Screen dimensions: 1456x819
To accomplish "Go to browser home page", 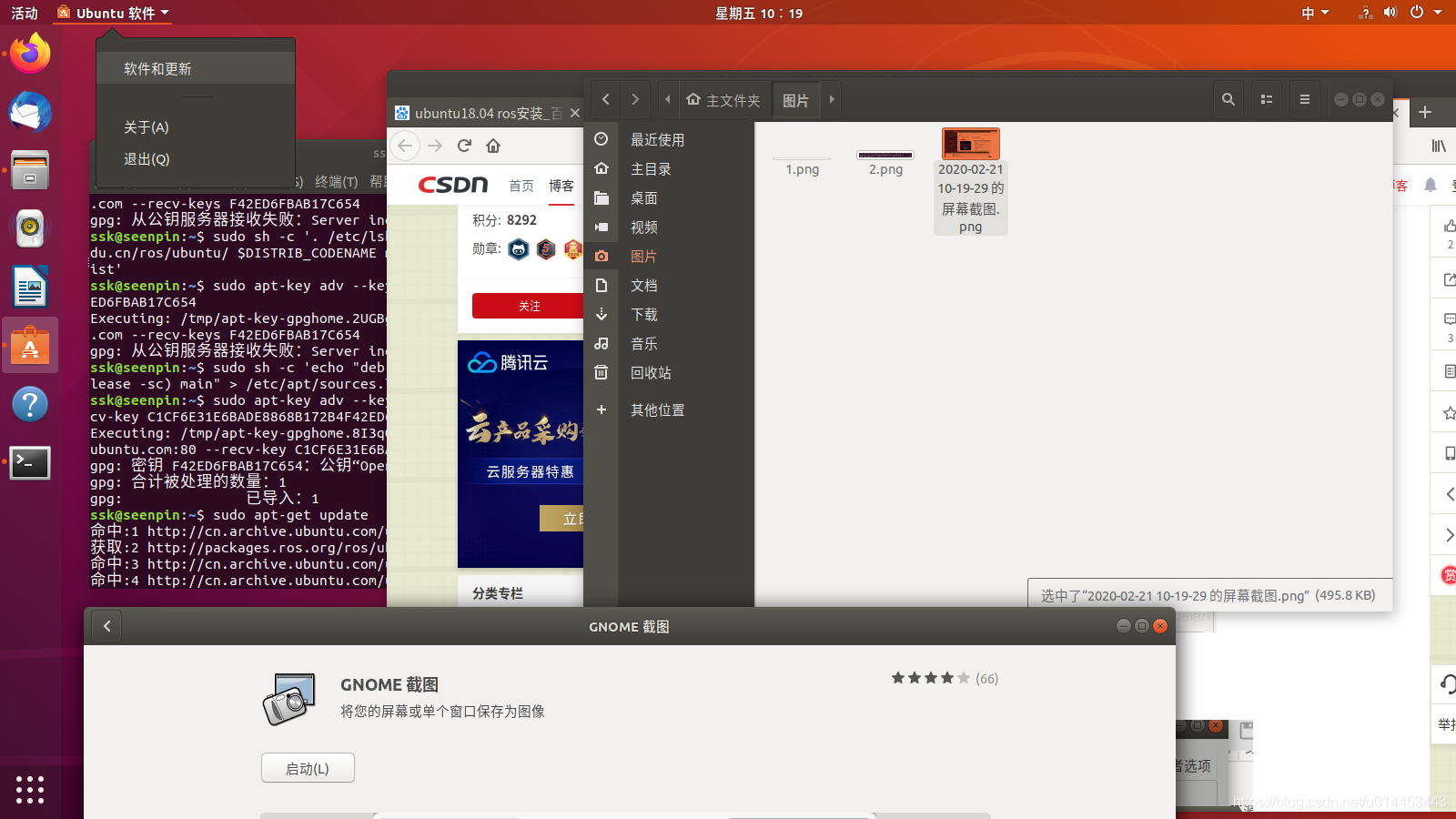I will coord(493,146).
